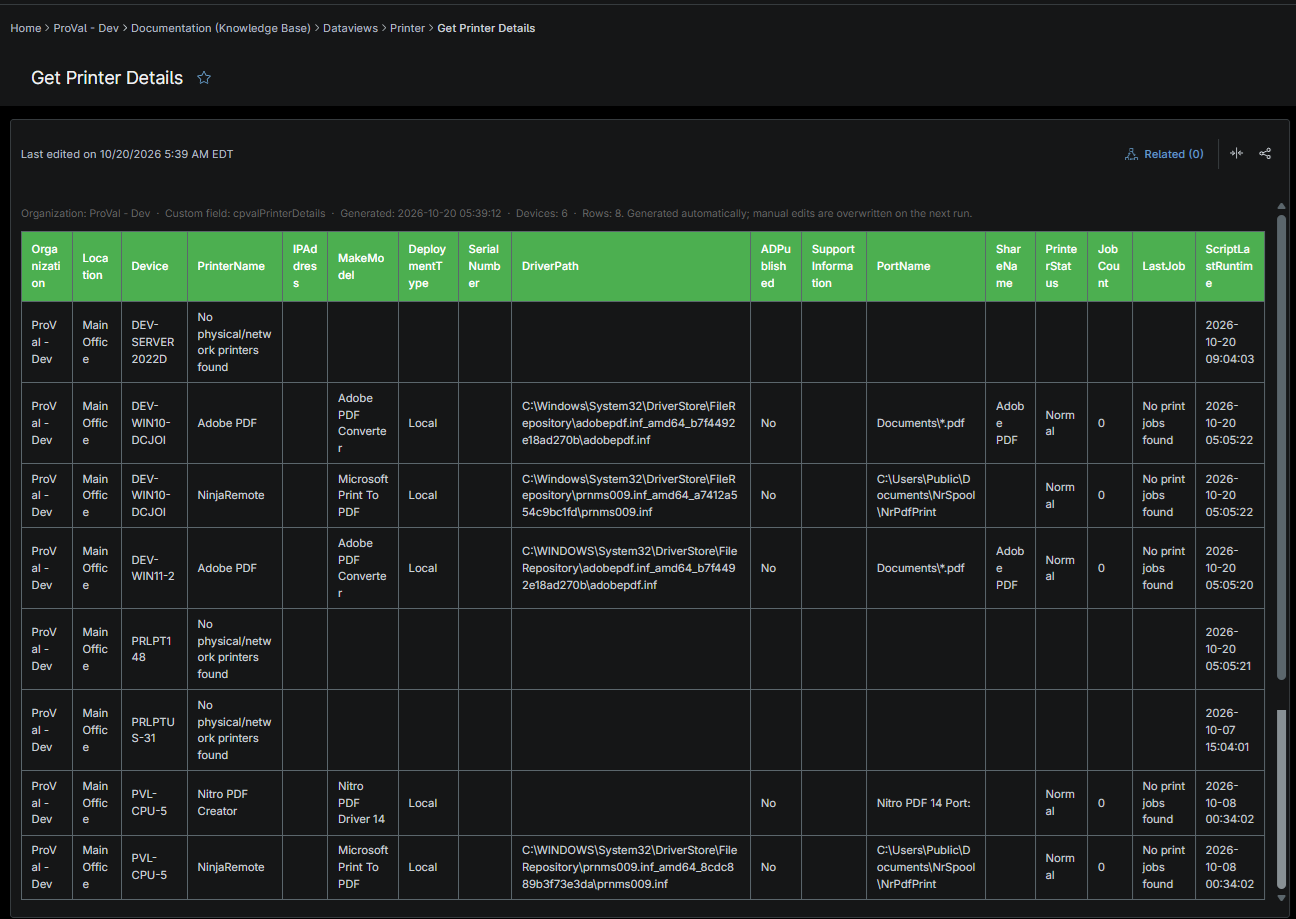The image size is (1296, 919).
Task: Click the PRLPTUS-31 device cell
Action: [x=154, y=730]
